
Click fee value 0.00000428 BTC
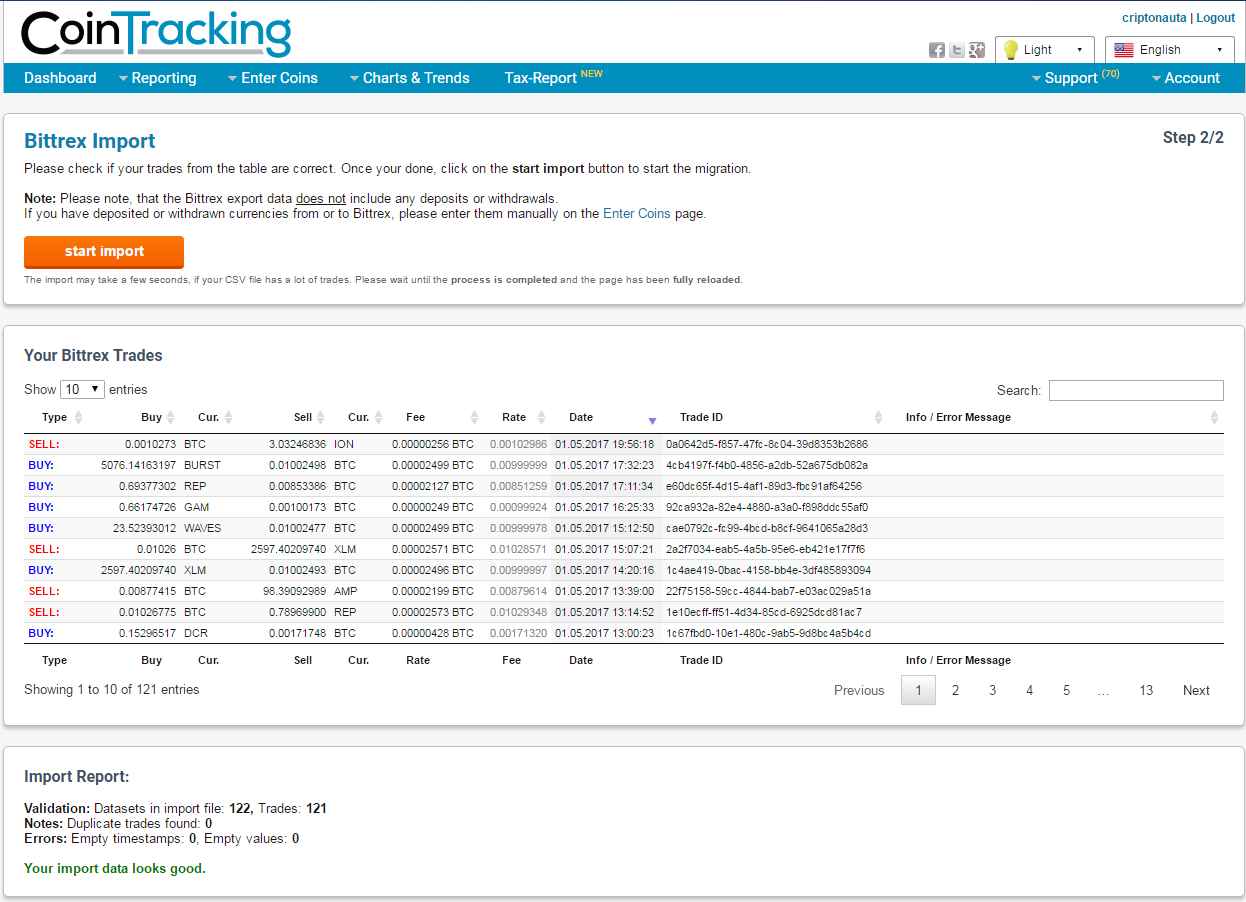433,633
